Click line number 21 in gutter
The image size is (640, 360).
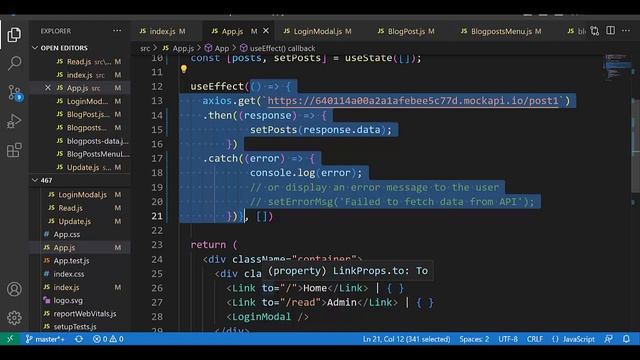(x=157, y=216)
